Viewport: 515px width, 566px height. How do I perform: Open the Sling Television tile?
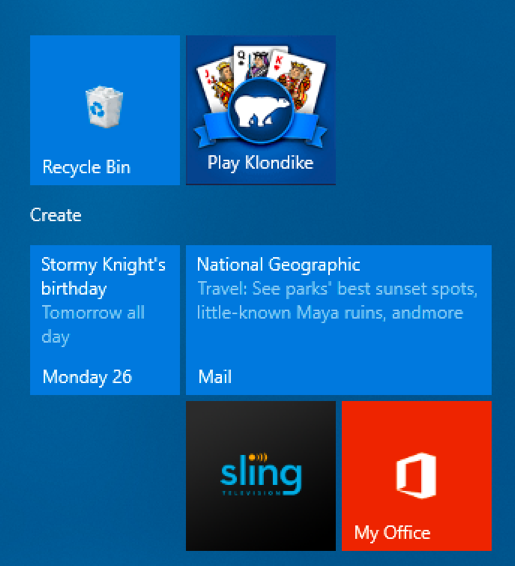point(261,476)
